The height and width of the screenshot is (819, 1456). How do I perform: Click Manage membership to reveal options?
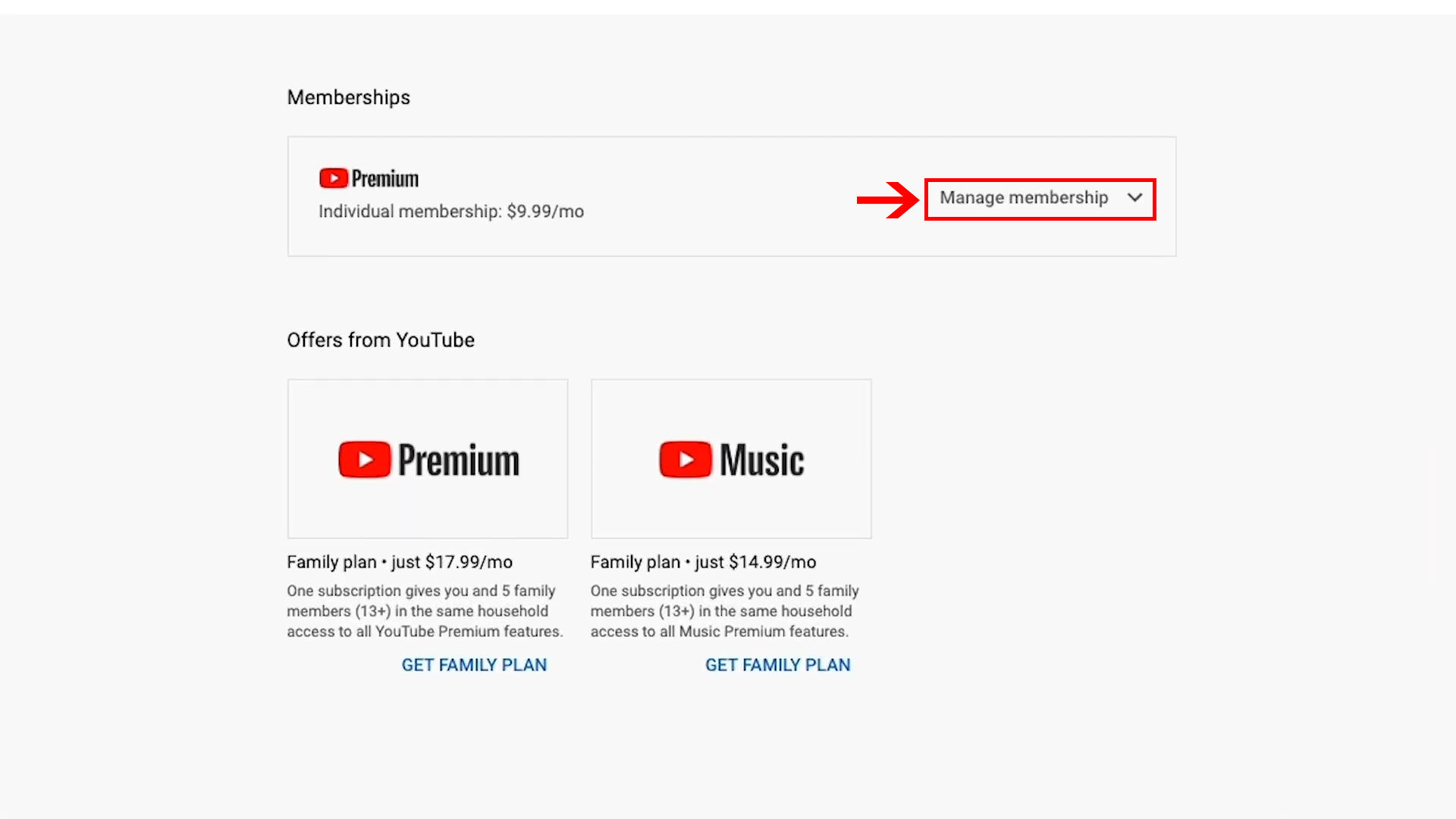tap(1023, 198)
